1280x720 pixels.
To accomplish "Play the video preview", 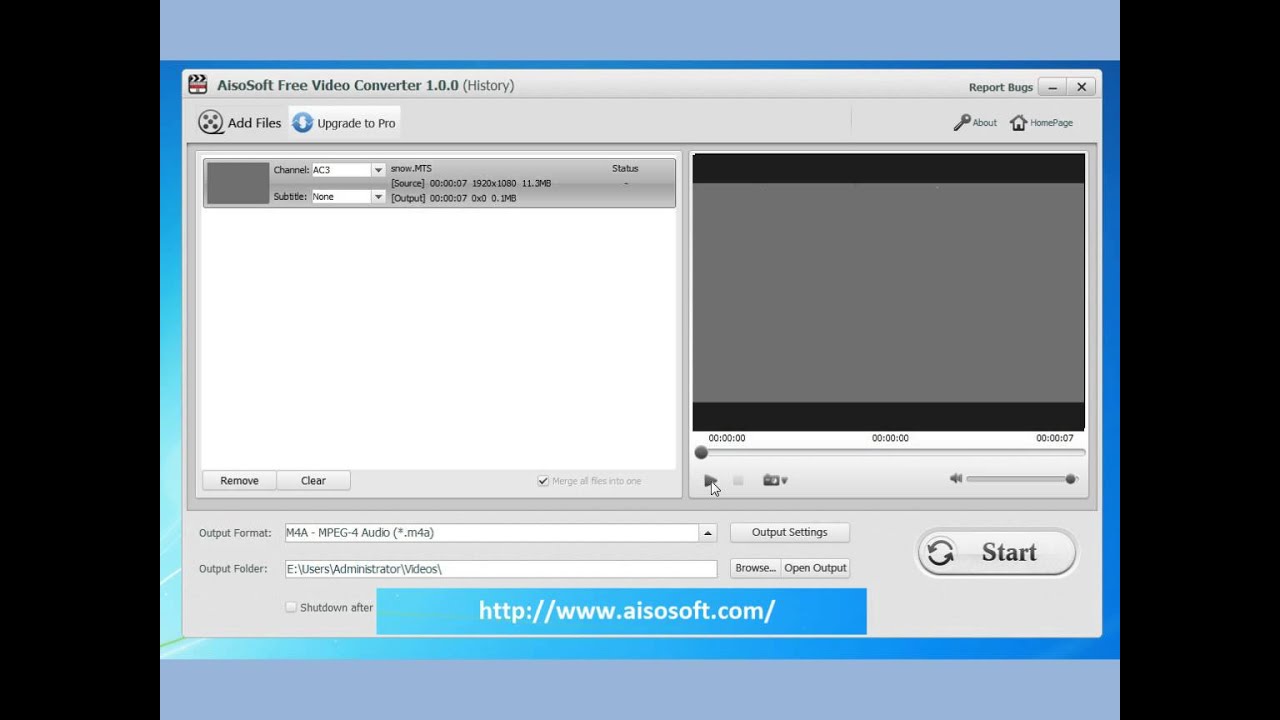I will point(710,480).
